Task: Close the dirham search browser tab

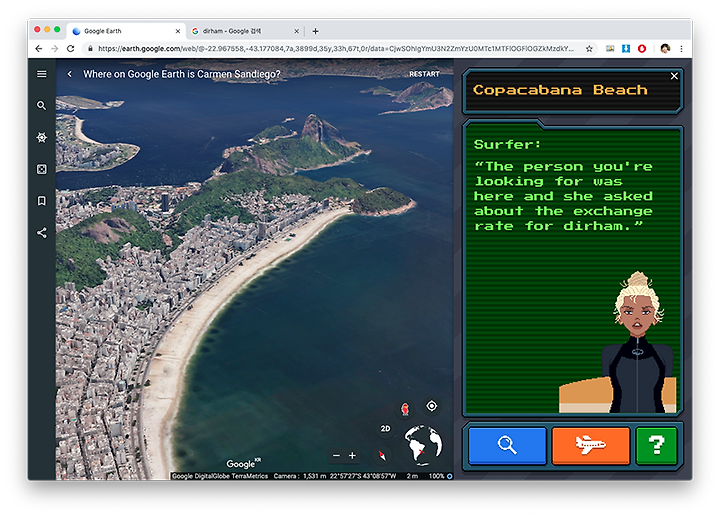Action: tap(296, 31)
